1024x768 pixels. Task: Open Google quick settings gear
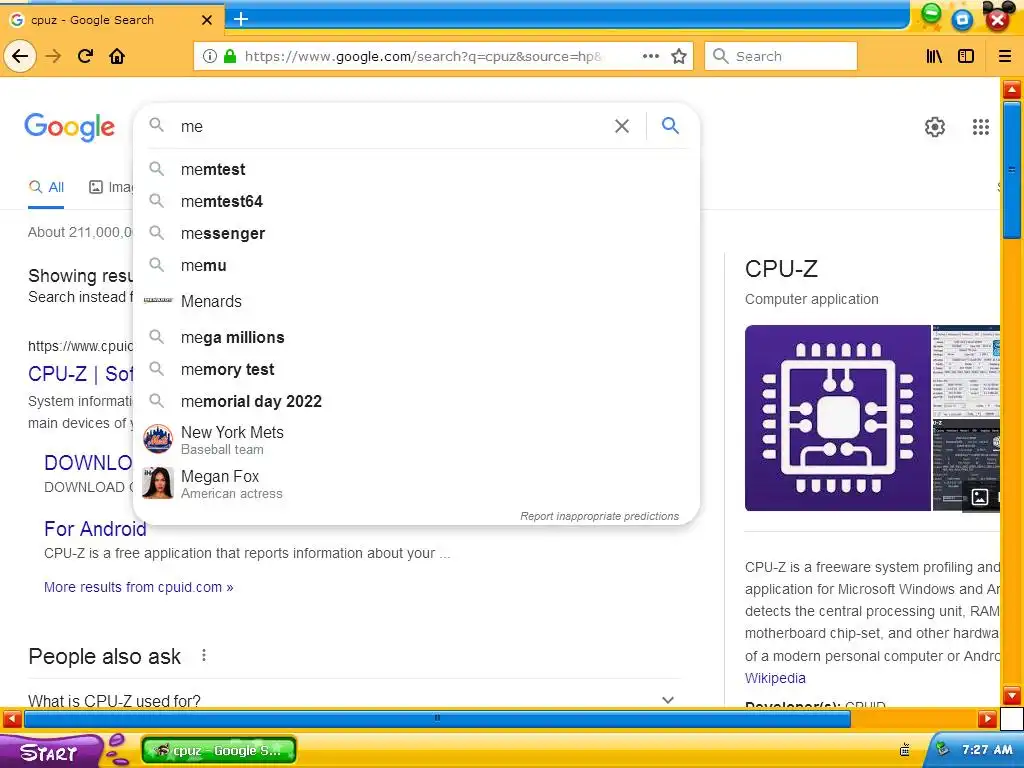(x=935, y=127)
